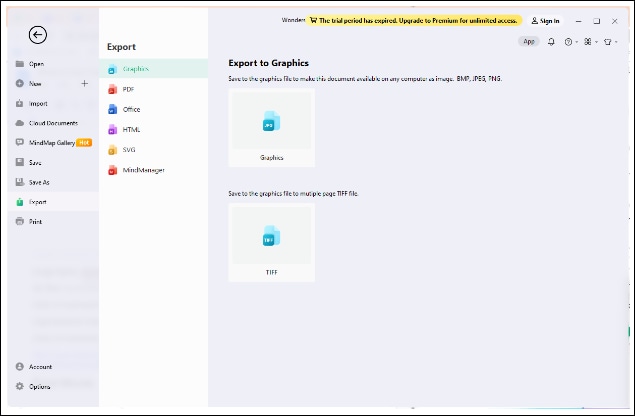Select the Office export type
Screen dimensions: 635x416
pyautogui.click(x=153, y=109)
